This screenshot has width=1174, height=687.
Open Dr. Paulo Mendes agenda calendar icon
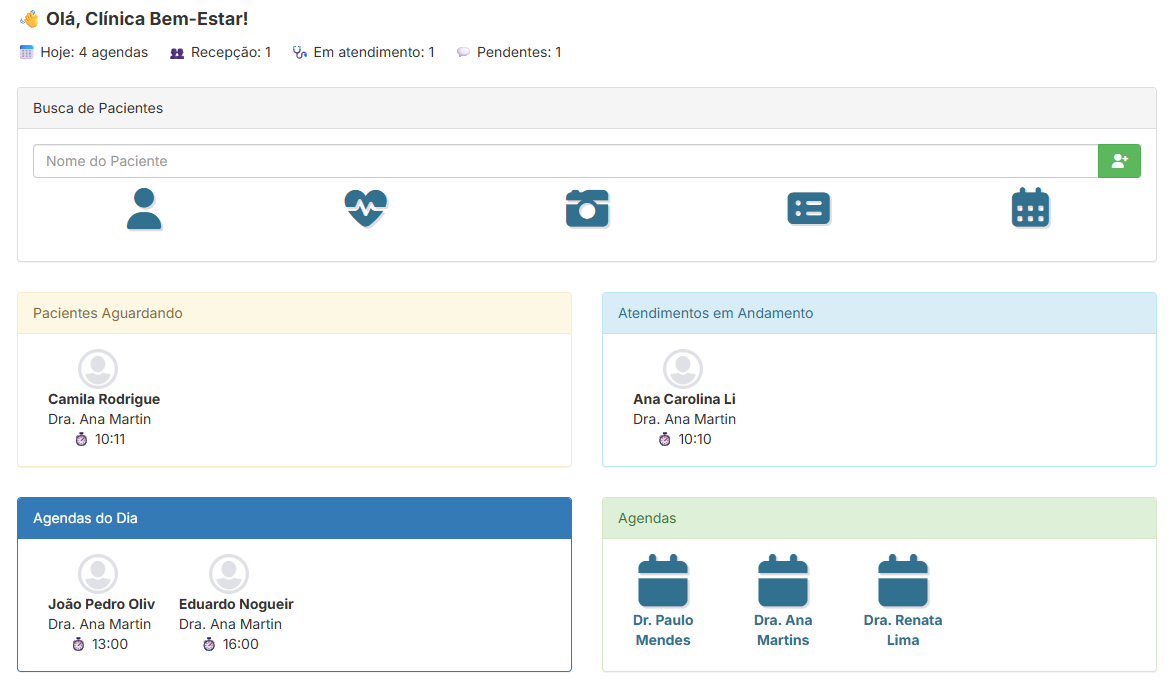coord(663,581)
